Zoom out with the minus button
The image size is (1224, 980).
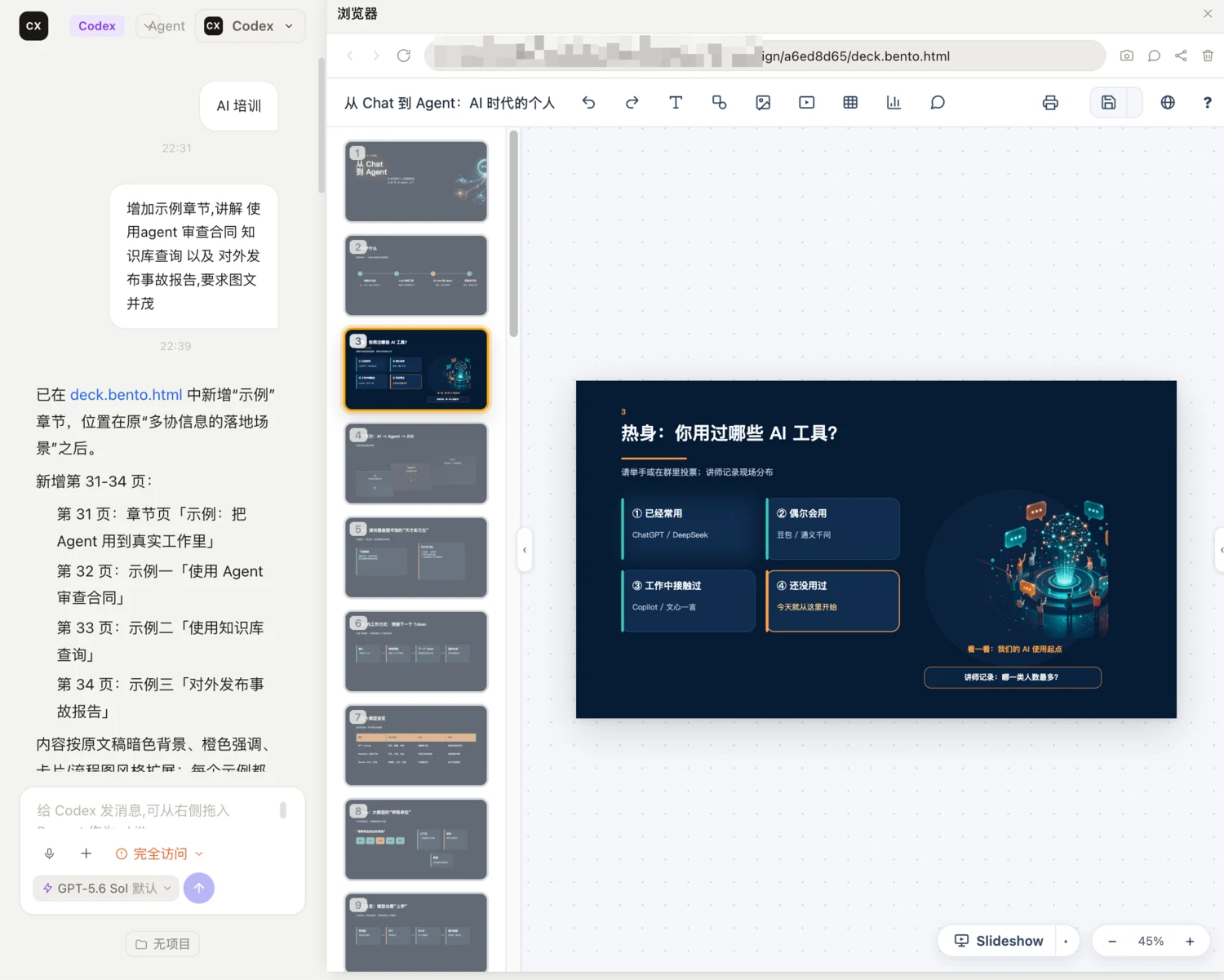click(1112, 941)
